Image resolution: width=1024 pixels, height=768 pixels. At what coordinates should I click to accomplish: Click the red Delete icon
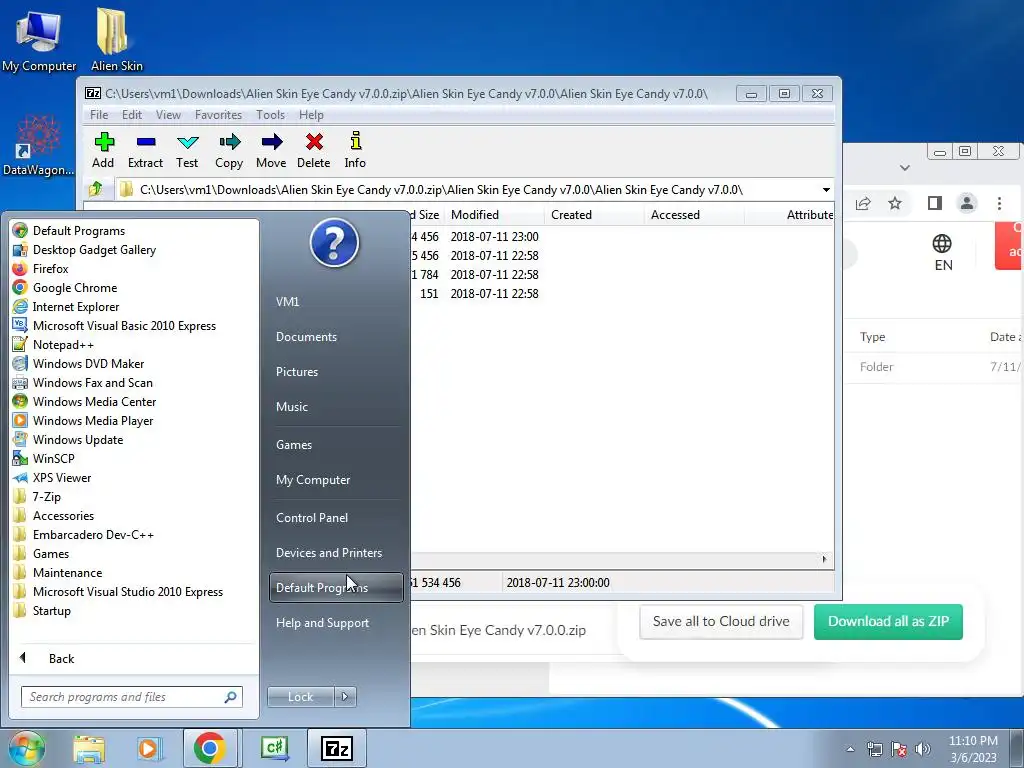pyautogui.click(x=313, y=150)
